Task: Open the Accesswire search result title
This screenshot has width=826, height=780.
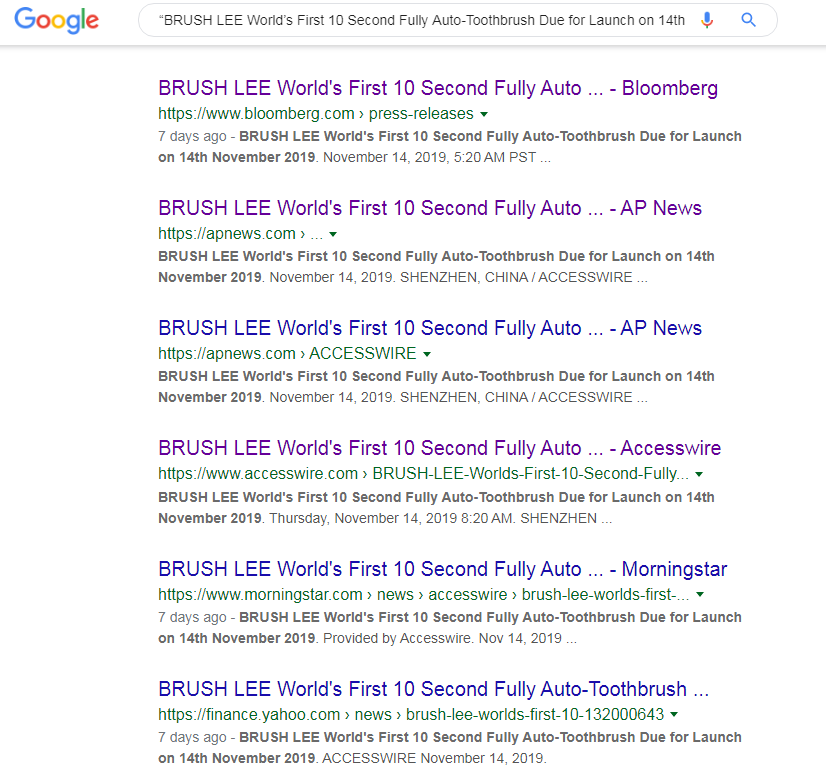Action: coord(439,448)
